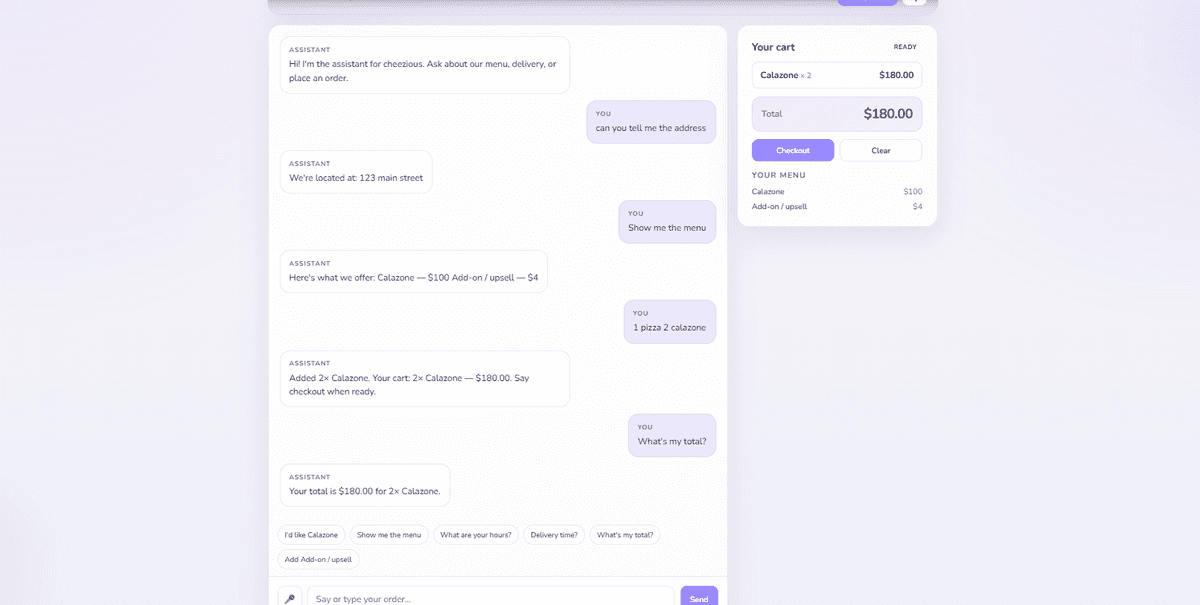
Task: Pick the "What's my total?" suggestion chip
Action: point(625,535)
